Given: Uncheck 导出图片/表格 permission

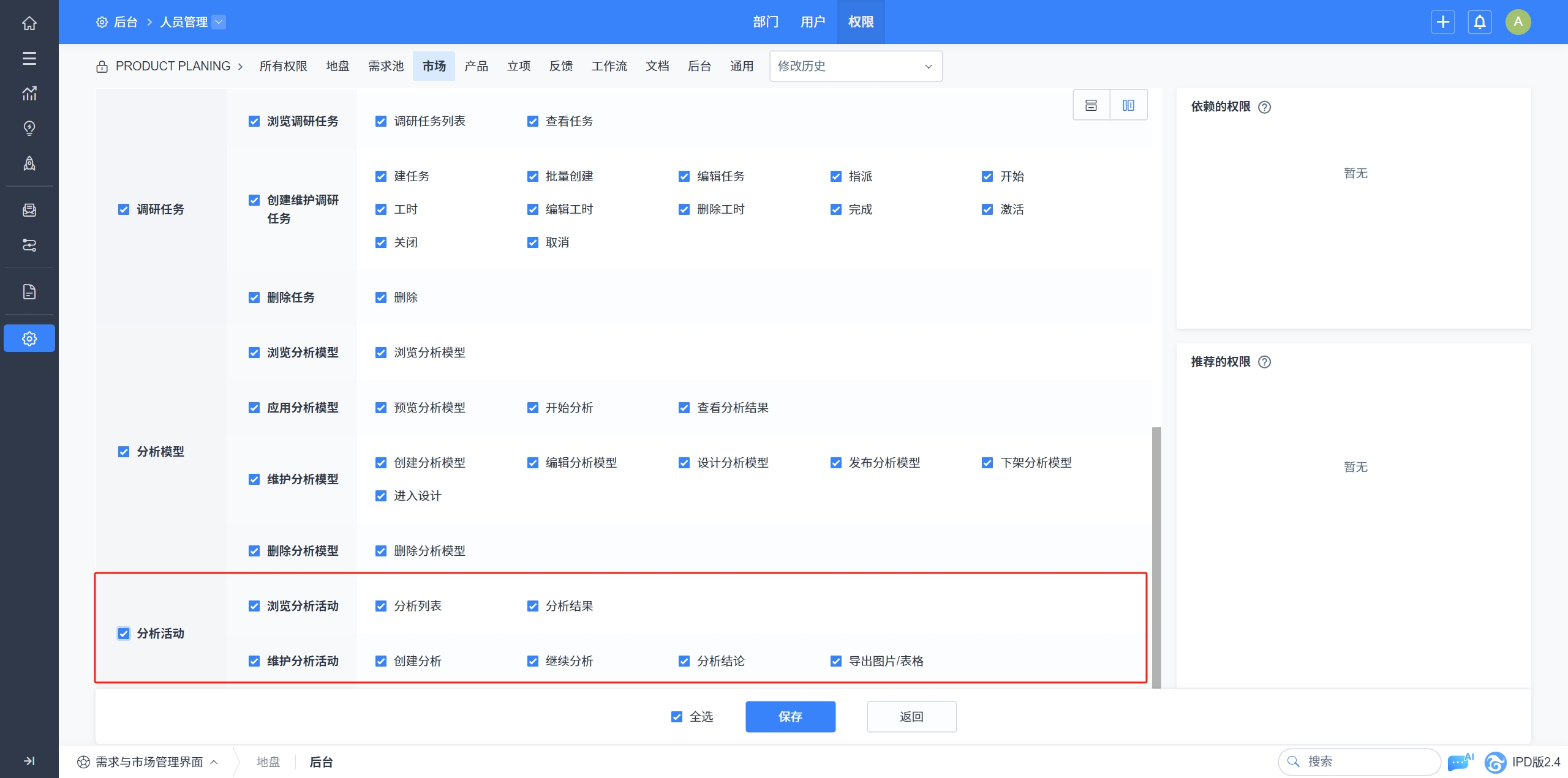Looking at the screenshot, I should (836, 661).
